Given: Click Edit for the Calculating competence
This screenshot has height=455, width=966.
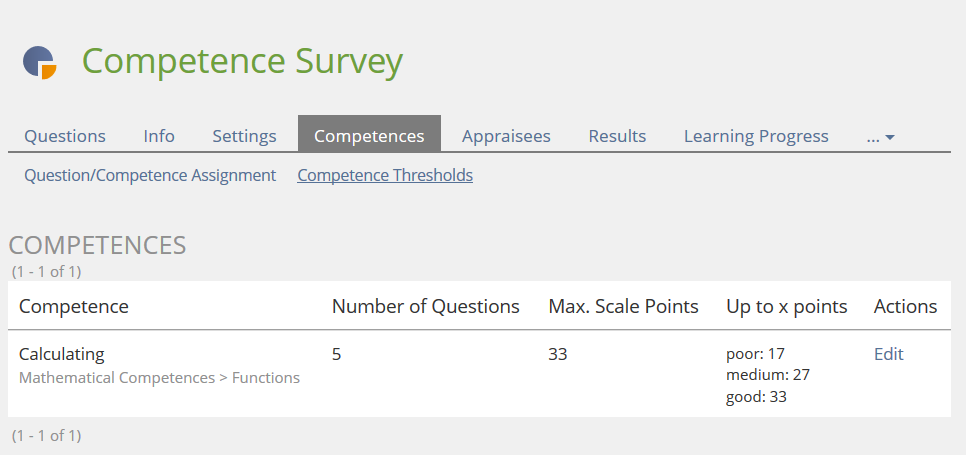Looking at the screenshot, I should point(888,354).
